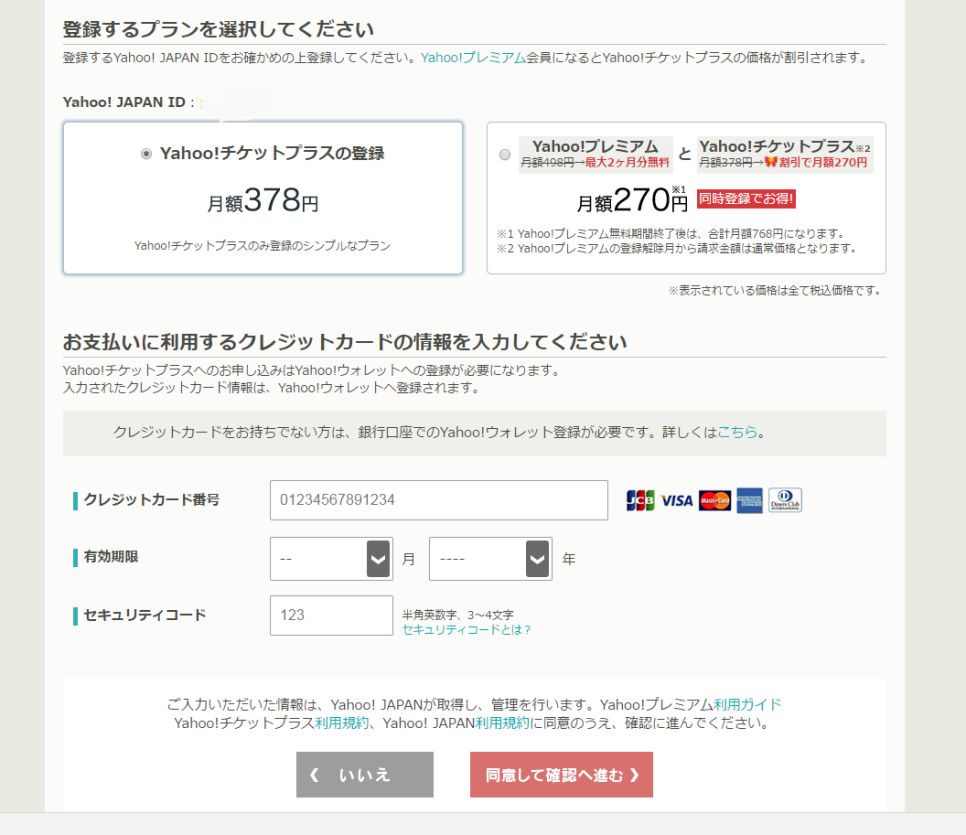Open the Yahoo!プレミアム link in description
Image resolution: width=966 pixels, height=835 pixels.
pos(473,57)
